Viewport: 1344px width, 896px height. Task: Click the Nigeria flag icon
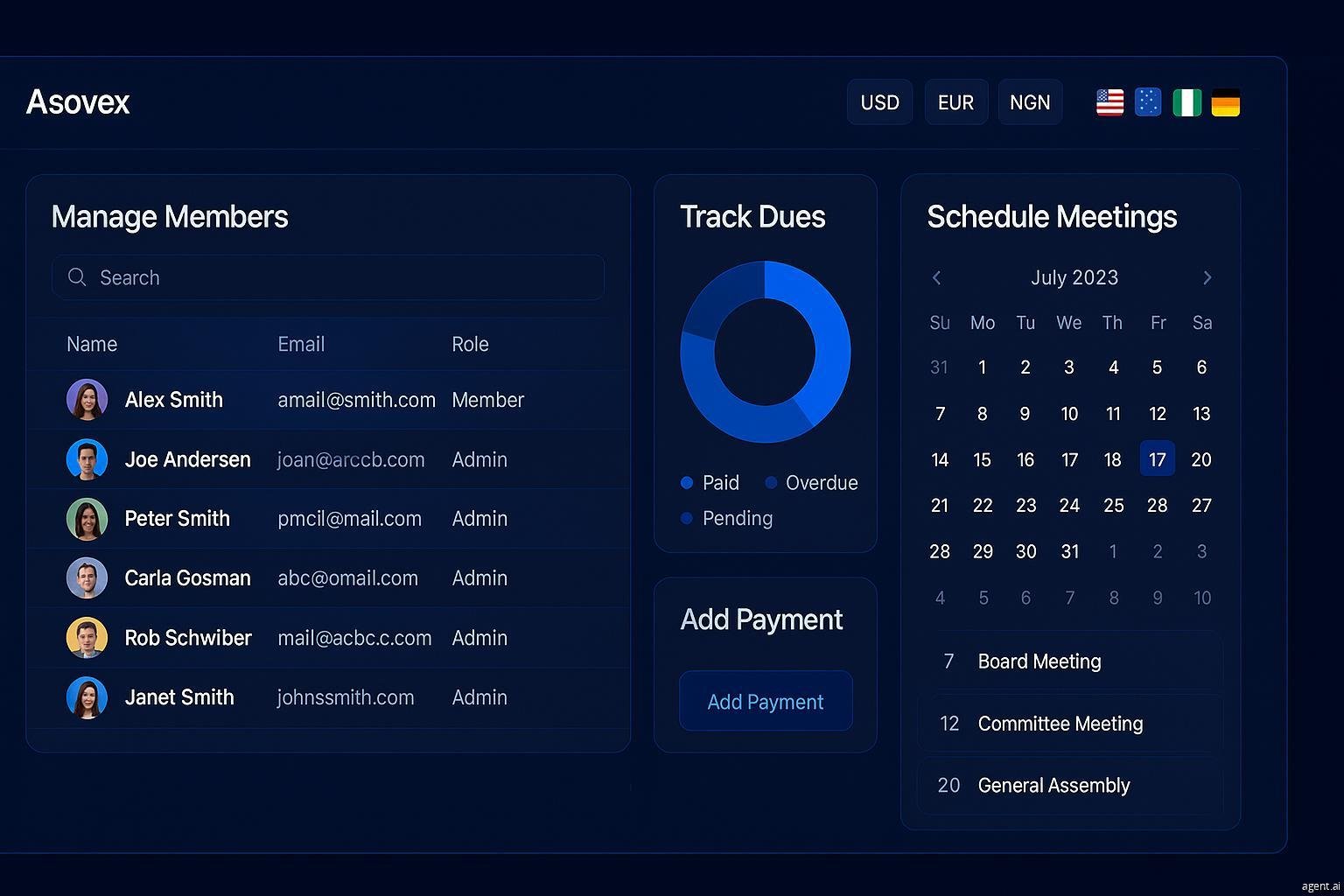pyautogui.click(x=1186, y=101)
